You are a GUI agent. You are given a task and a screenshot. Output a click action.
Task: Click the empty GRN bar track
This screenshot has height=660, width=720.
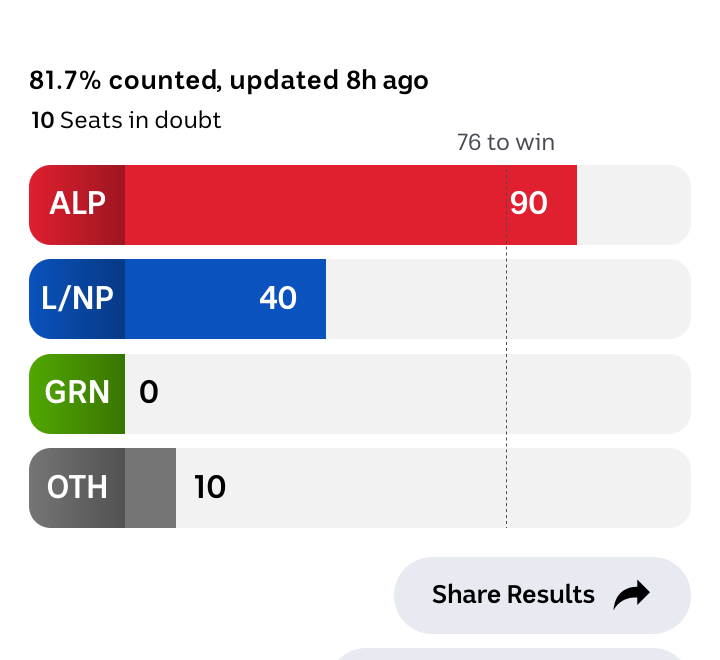pyautogui.click(x=408, y=394)
